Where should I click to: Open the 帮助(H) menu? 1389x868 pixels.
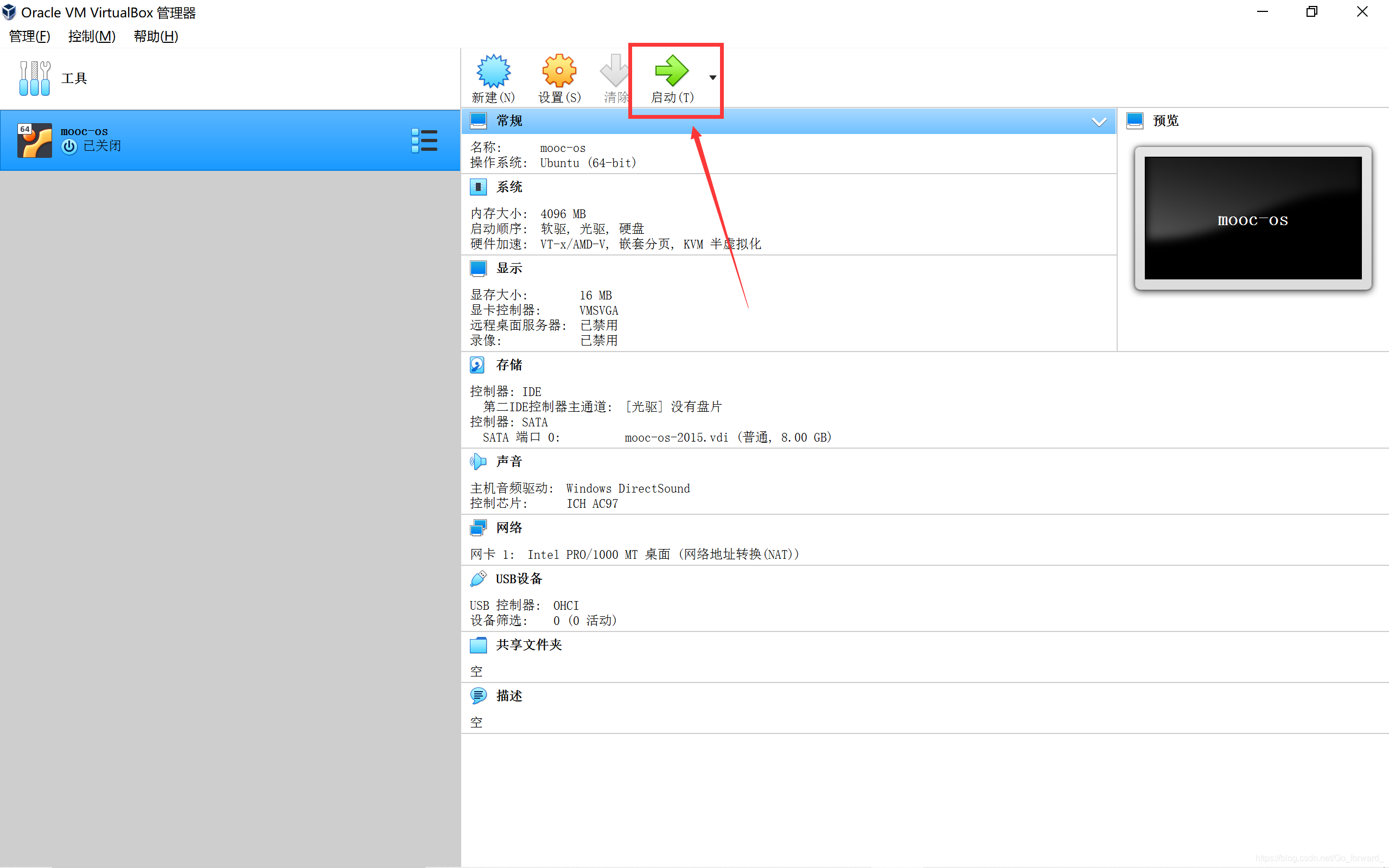point(156,36)
